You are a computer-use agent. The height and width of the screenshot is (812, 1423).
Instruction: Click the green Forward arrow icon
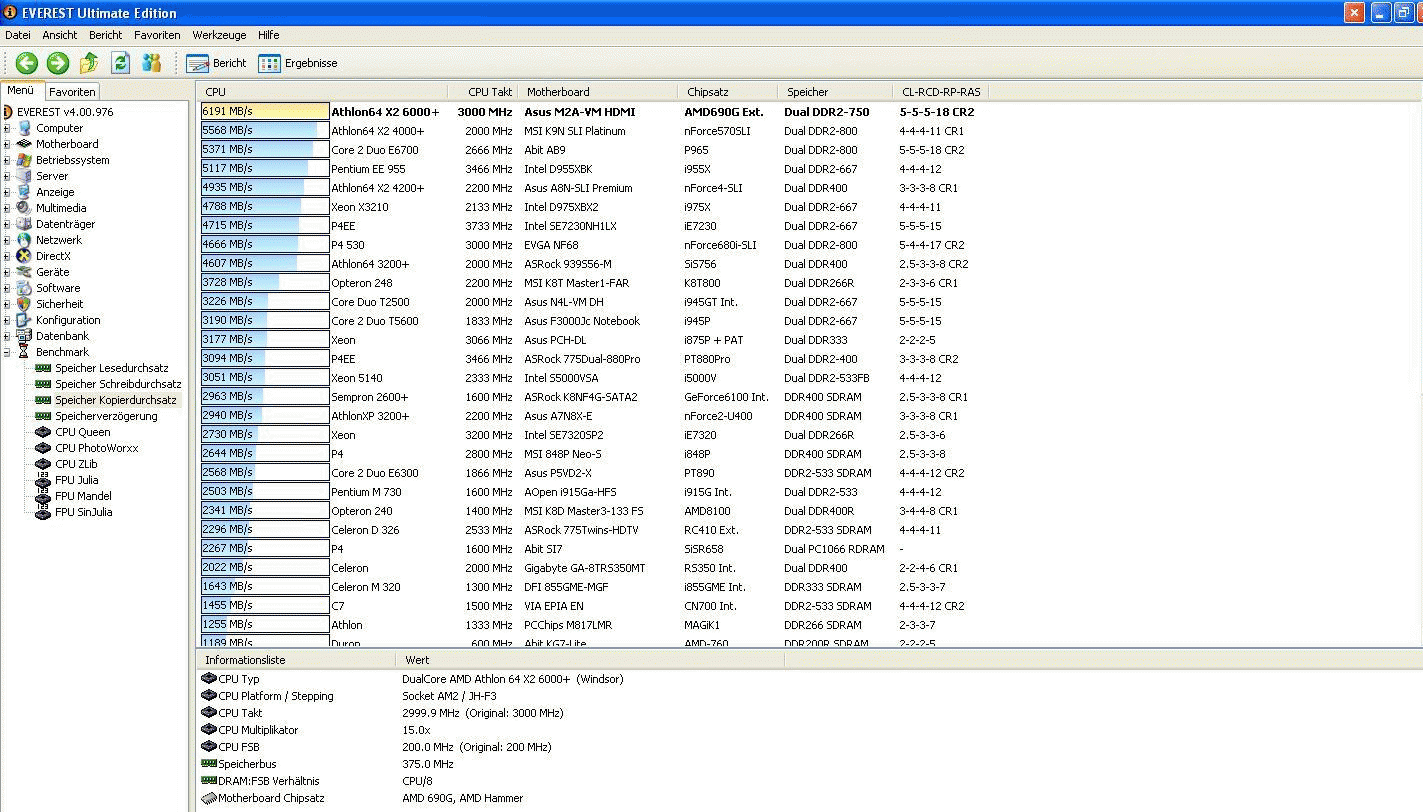click(58, 63)
